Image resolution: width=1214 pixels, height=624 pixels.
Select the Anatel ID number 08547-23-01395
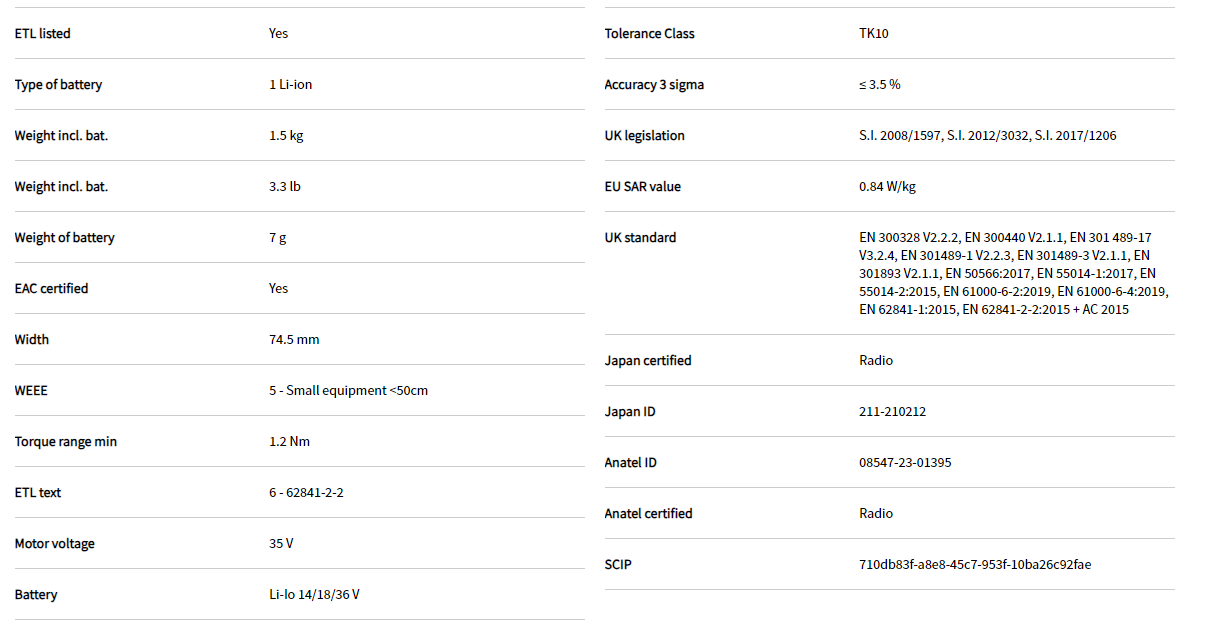click(904, 462)
